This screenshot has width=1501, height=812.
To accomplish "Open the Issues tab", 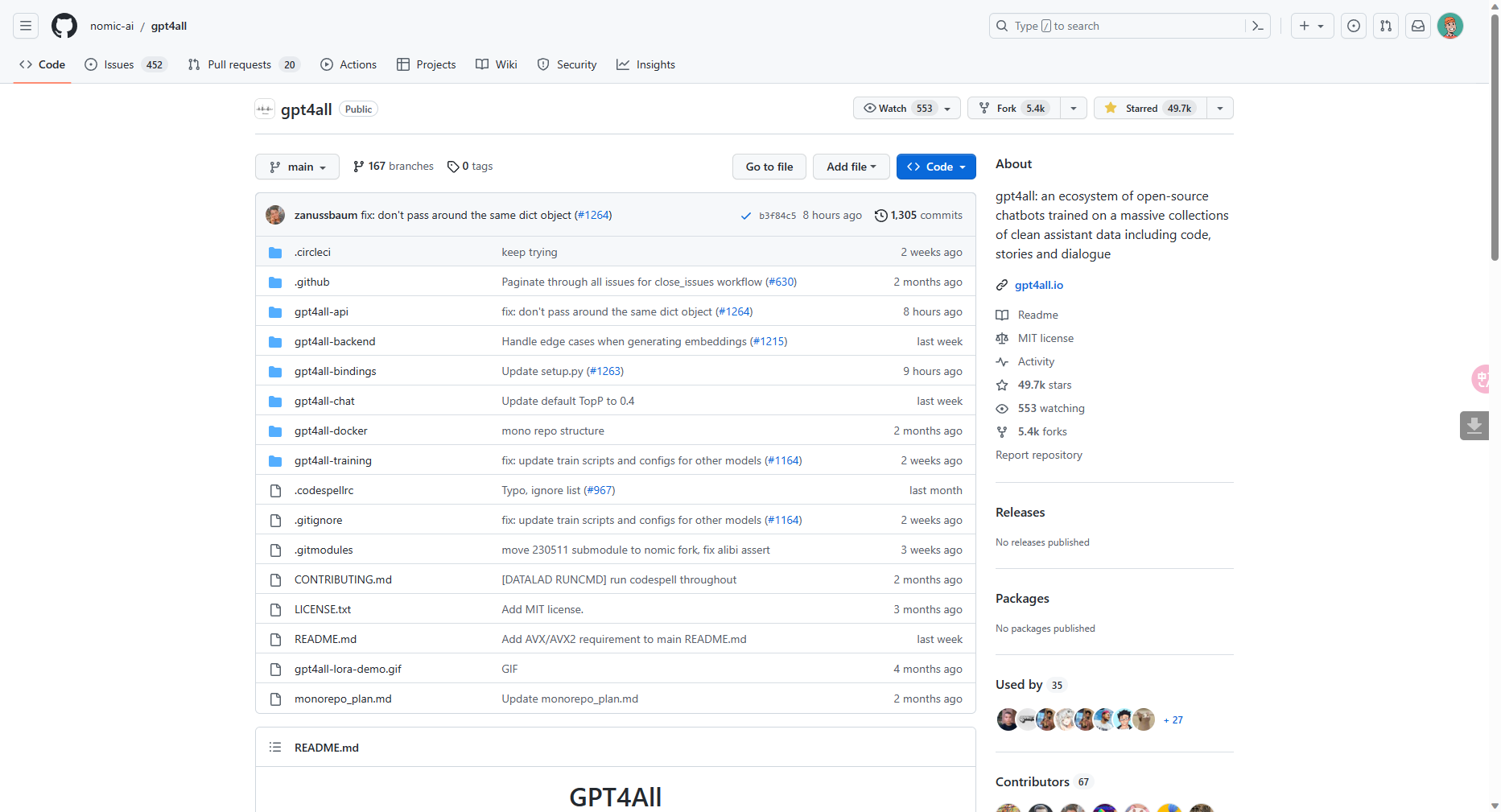I will [126, 64].
